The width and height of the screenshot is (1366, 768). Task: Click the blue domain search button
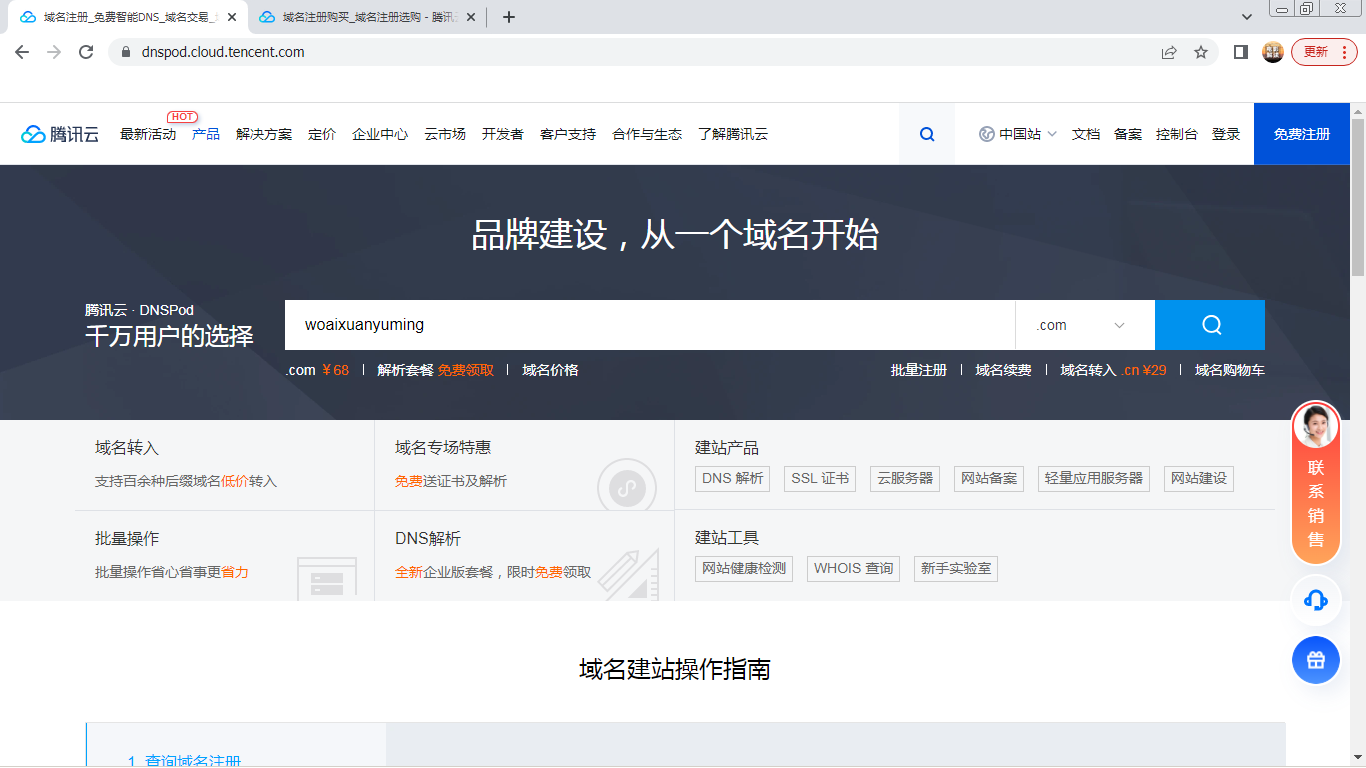click(x=1210, y=325)
